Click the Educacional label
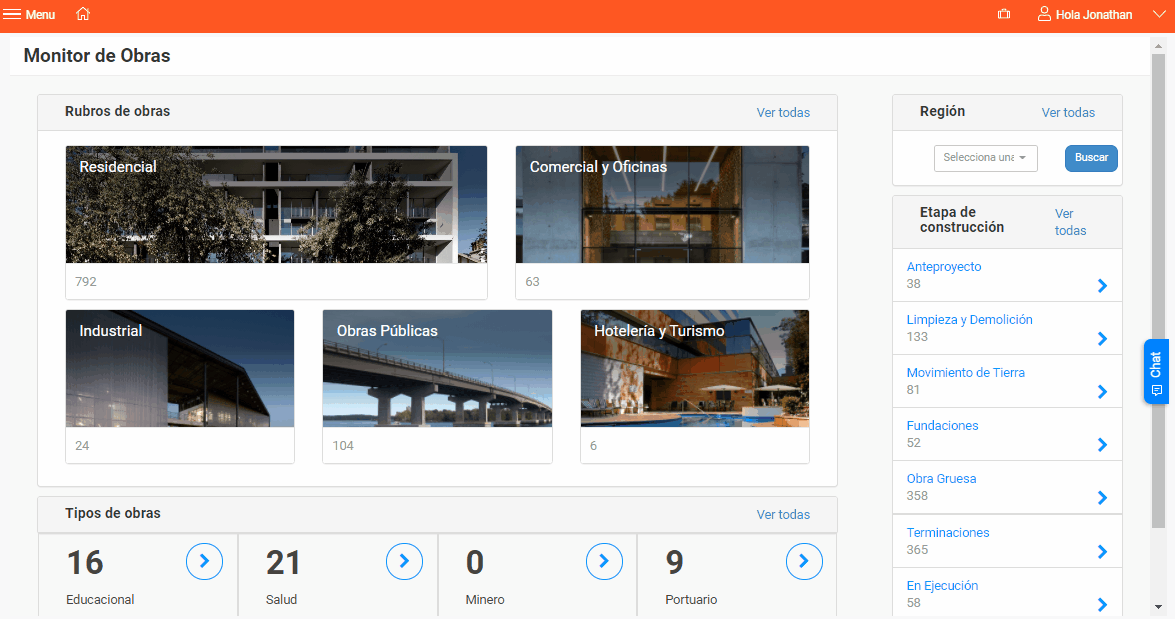Screen dimensions: 1175x619 click(x=100, y=600)
